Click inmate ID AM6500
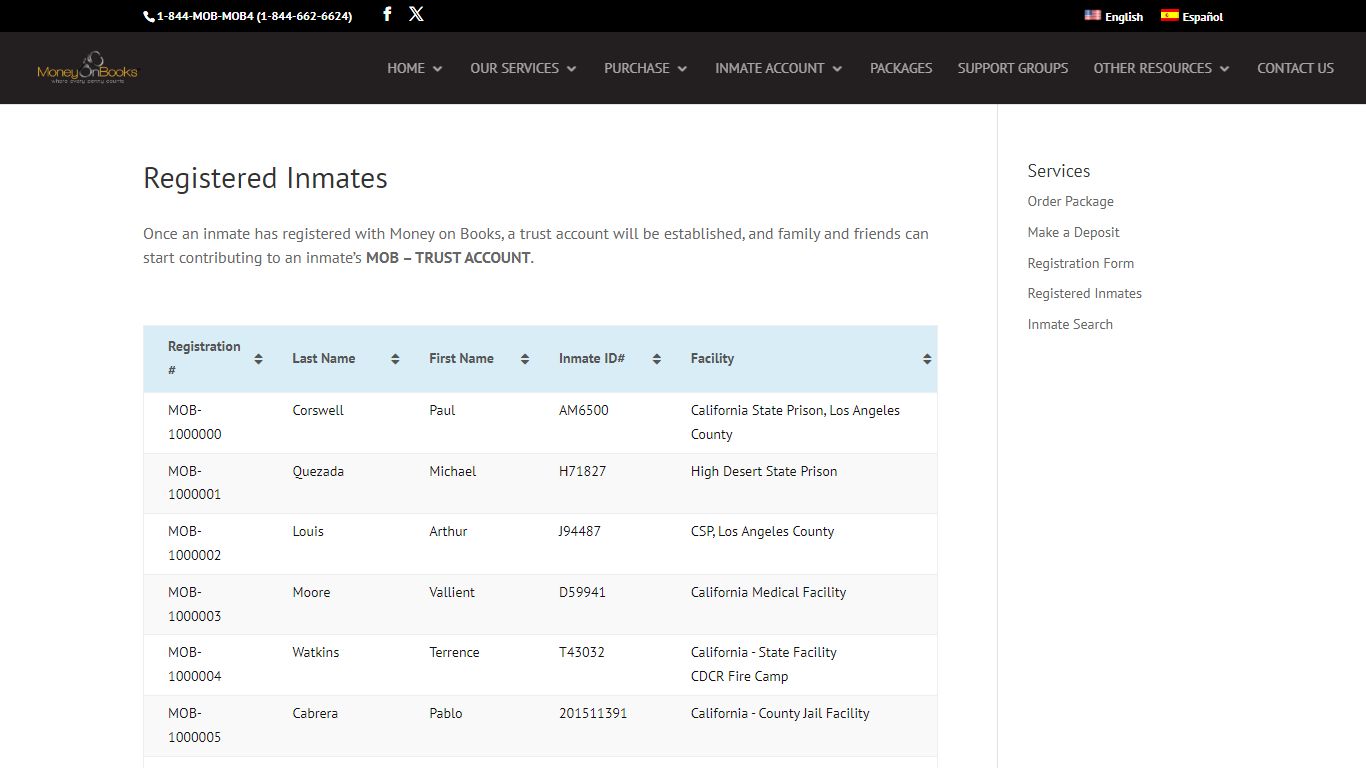This screenshot has height=768, width=1366. point(584,410)
